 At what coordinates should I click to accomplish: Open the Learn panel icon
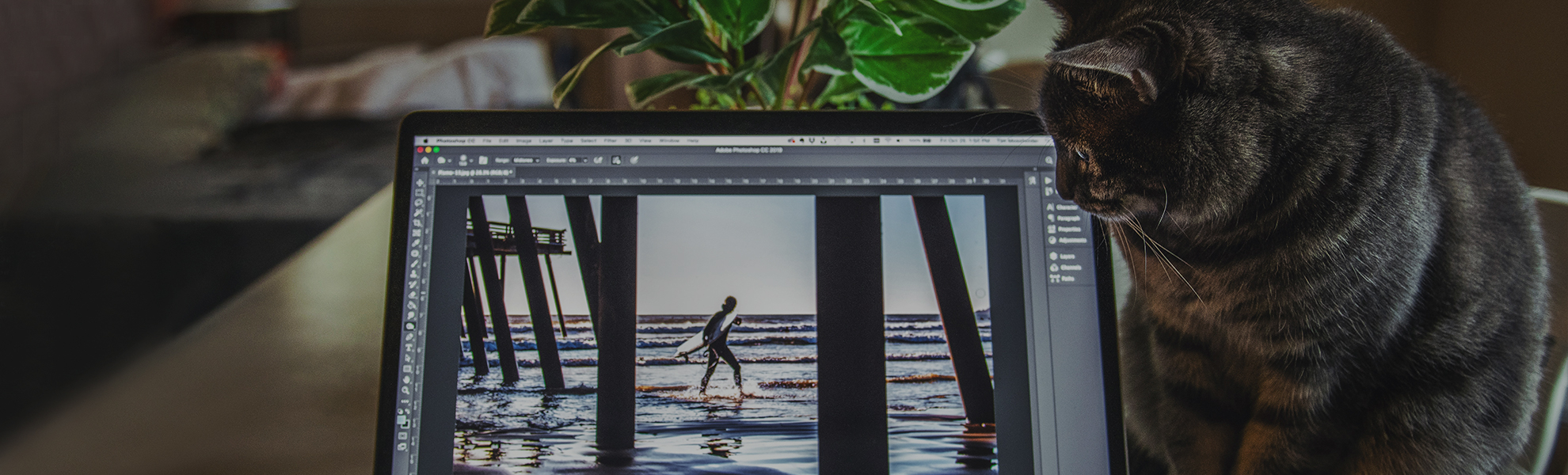[x=1032, y=180]
